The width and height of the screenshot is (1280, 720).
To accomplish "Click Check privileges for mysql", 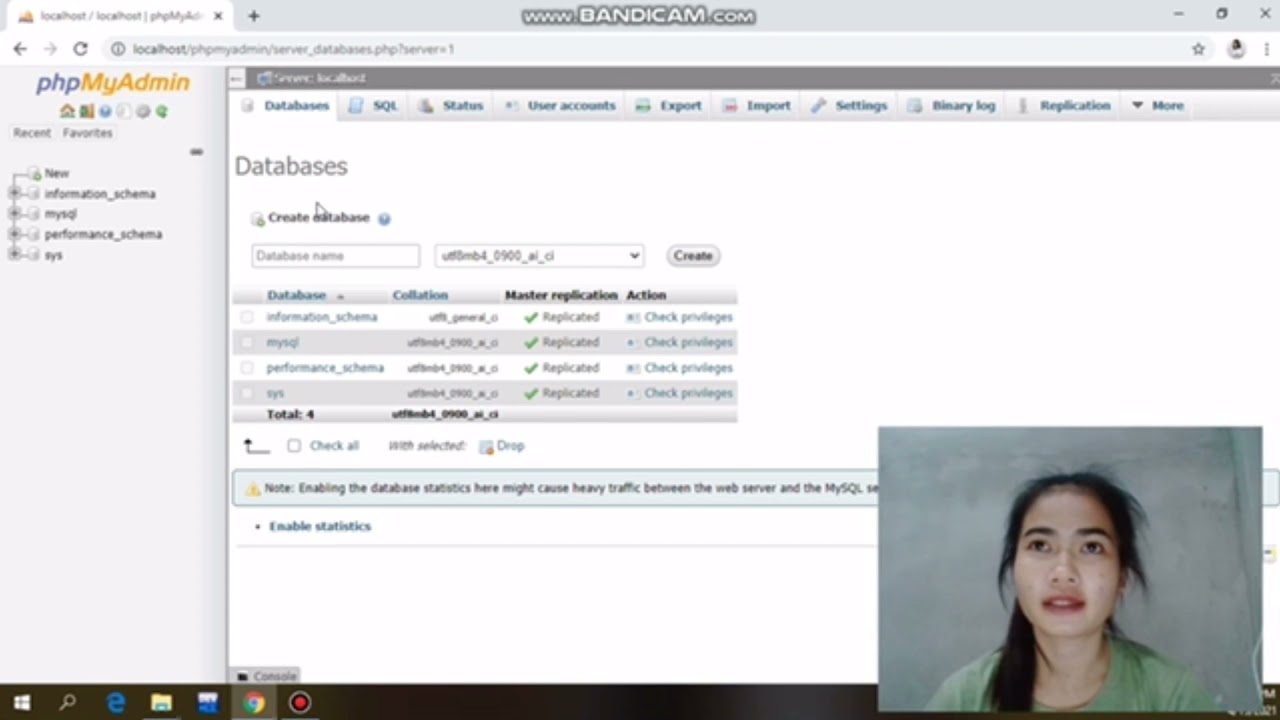I will 688,342.
